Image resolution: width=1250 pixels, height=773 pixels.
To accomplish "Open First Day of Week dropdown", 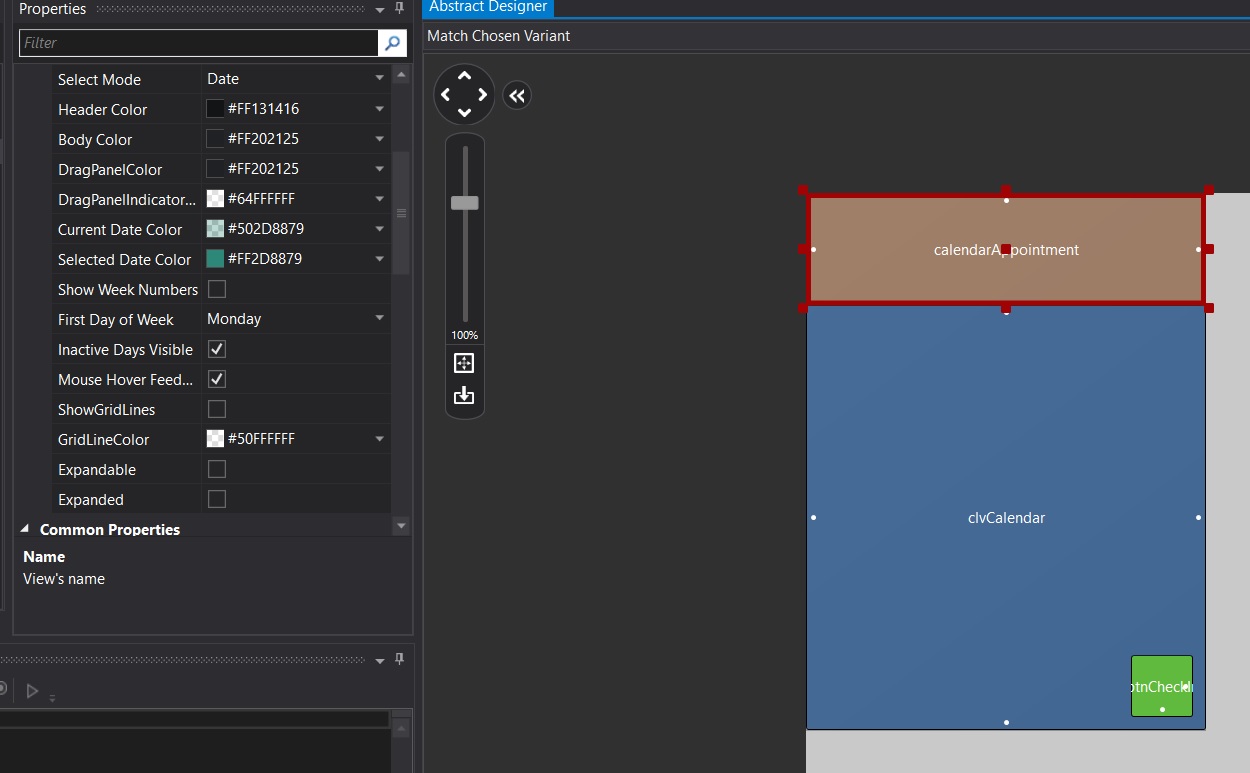I will 296,319.
